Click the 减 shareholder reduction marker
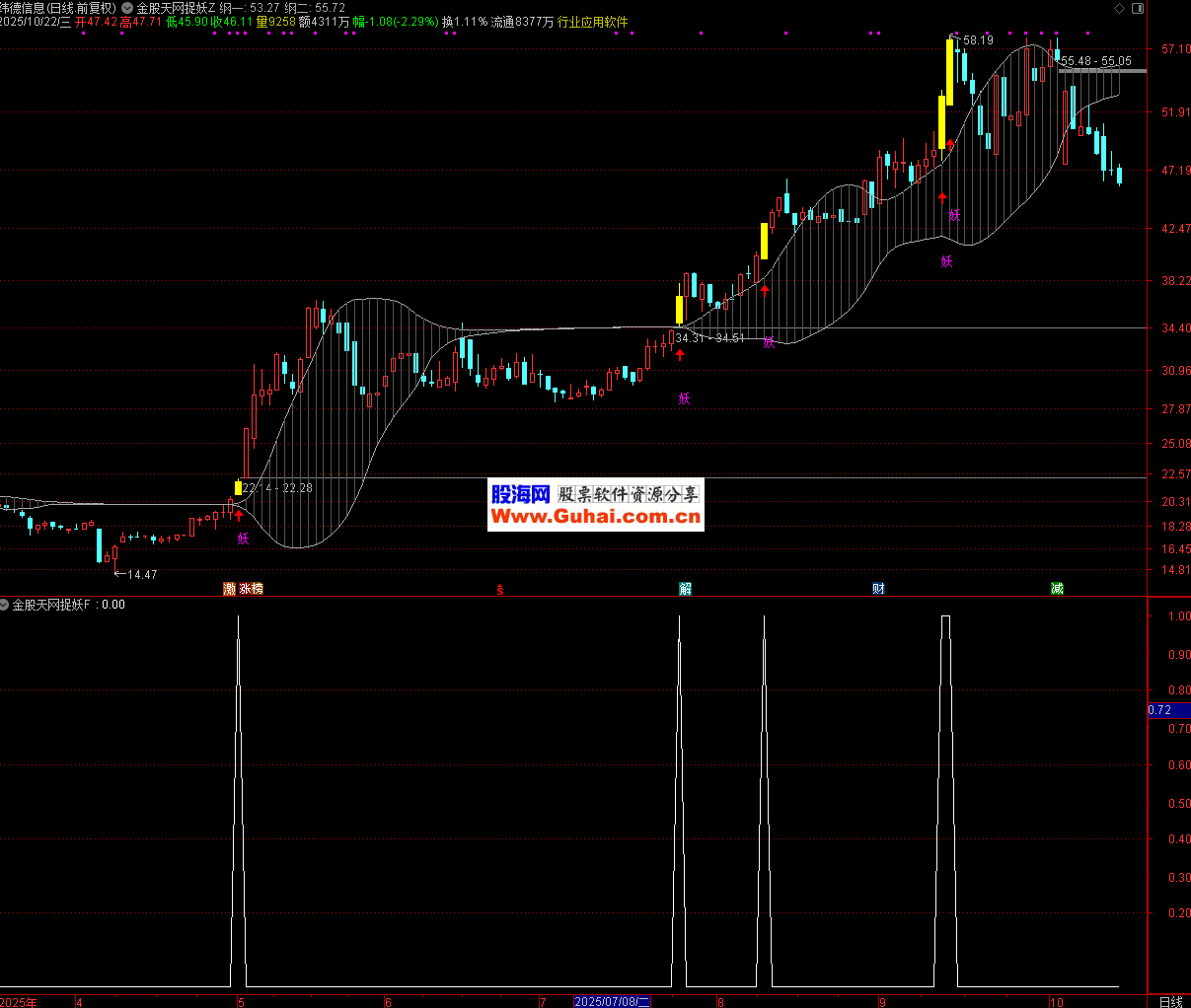Viewport: 1191px width, 1008px height. coord(1057,589)
